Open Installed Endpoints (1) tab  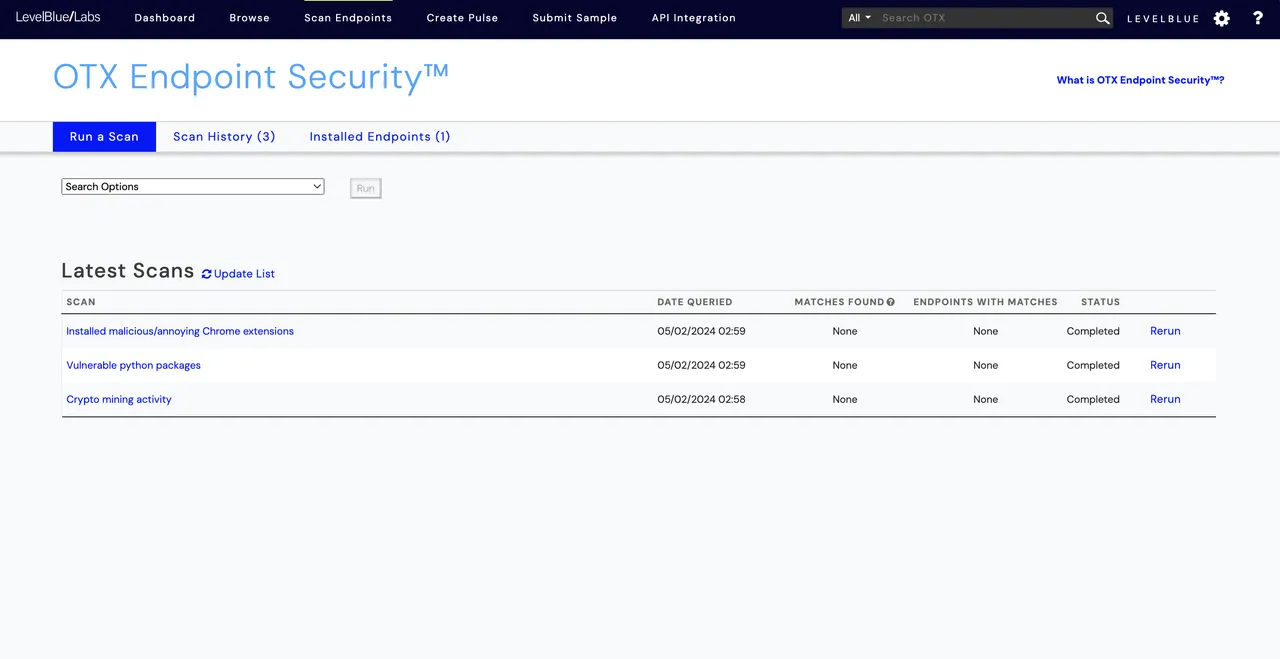tap(380, 137)
